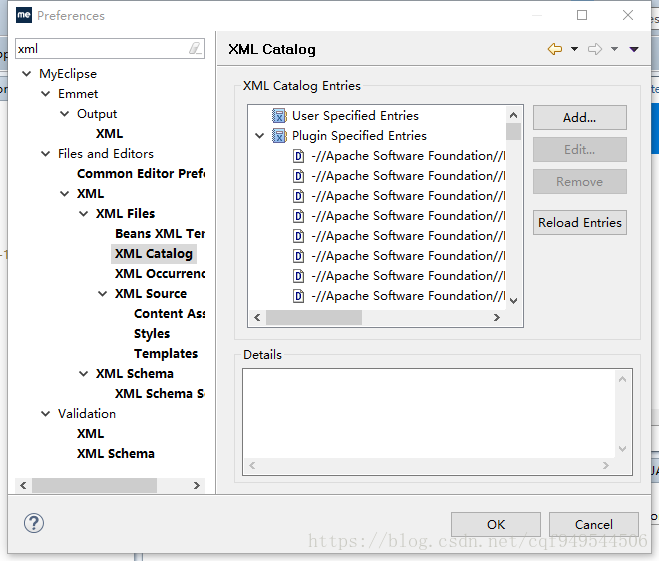Image resolution: width=659 pixels, height=561 pixels.
Task: Select Beans XML Templates tree item
Action: point(160,234)
